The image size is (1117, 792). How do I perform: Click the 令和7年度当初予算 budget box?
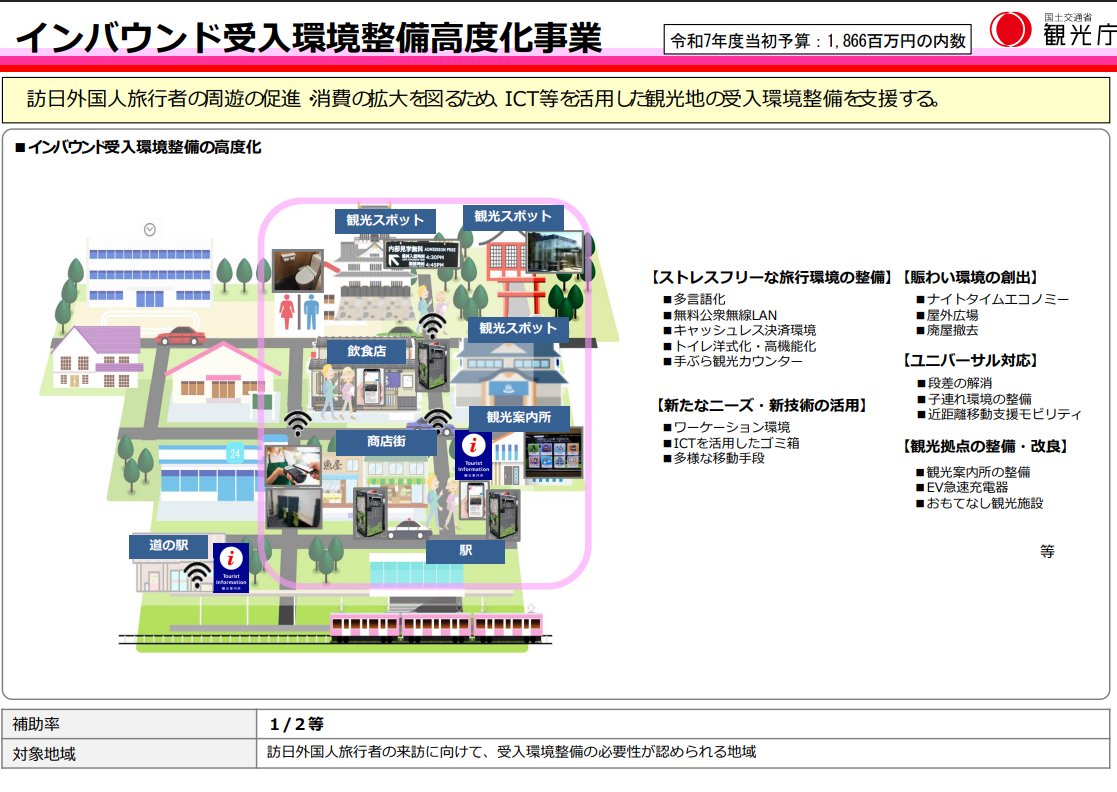(817, 41)
